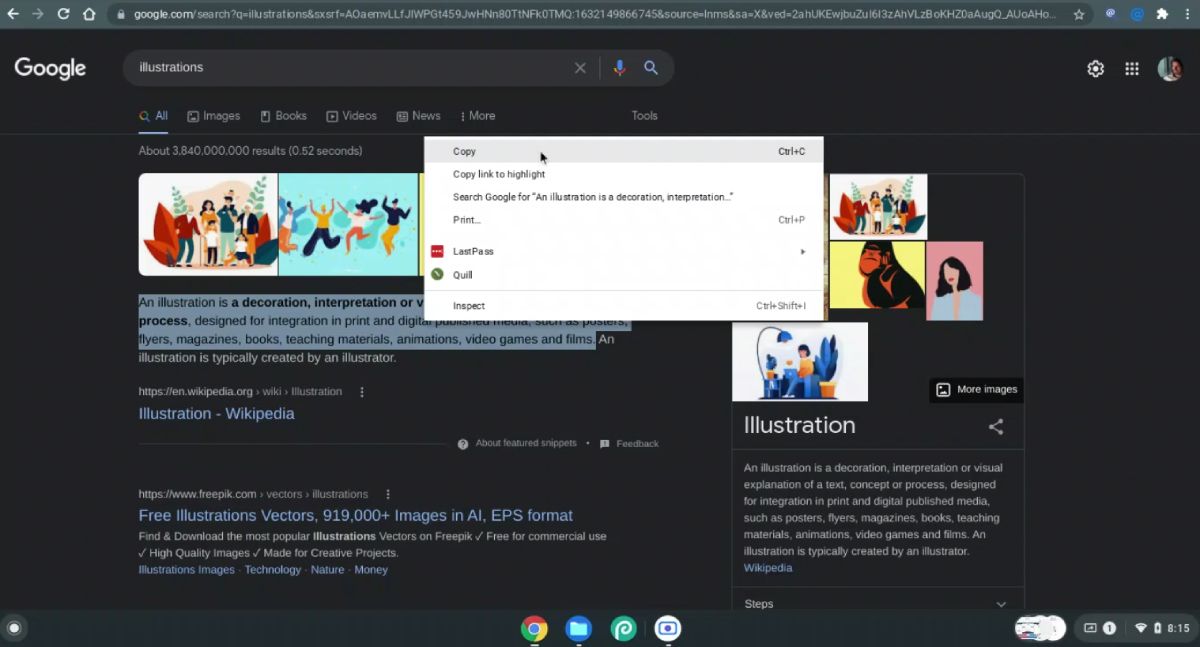Screen dimensions: 1200x647
Task: Click the search magnifier icon
Action: [651, 67]
